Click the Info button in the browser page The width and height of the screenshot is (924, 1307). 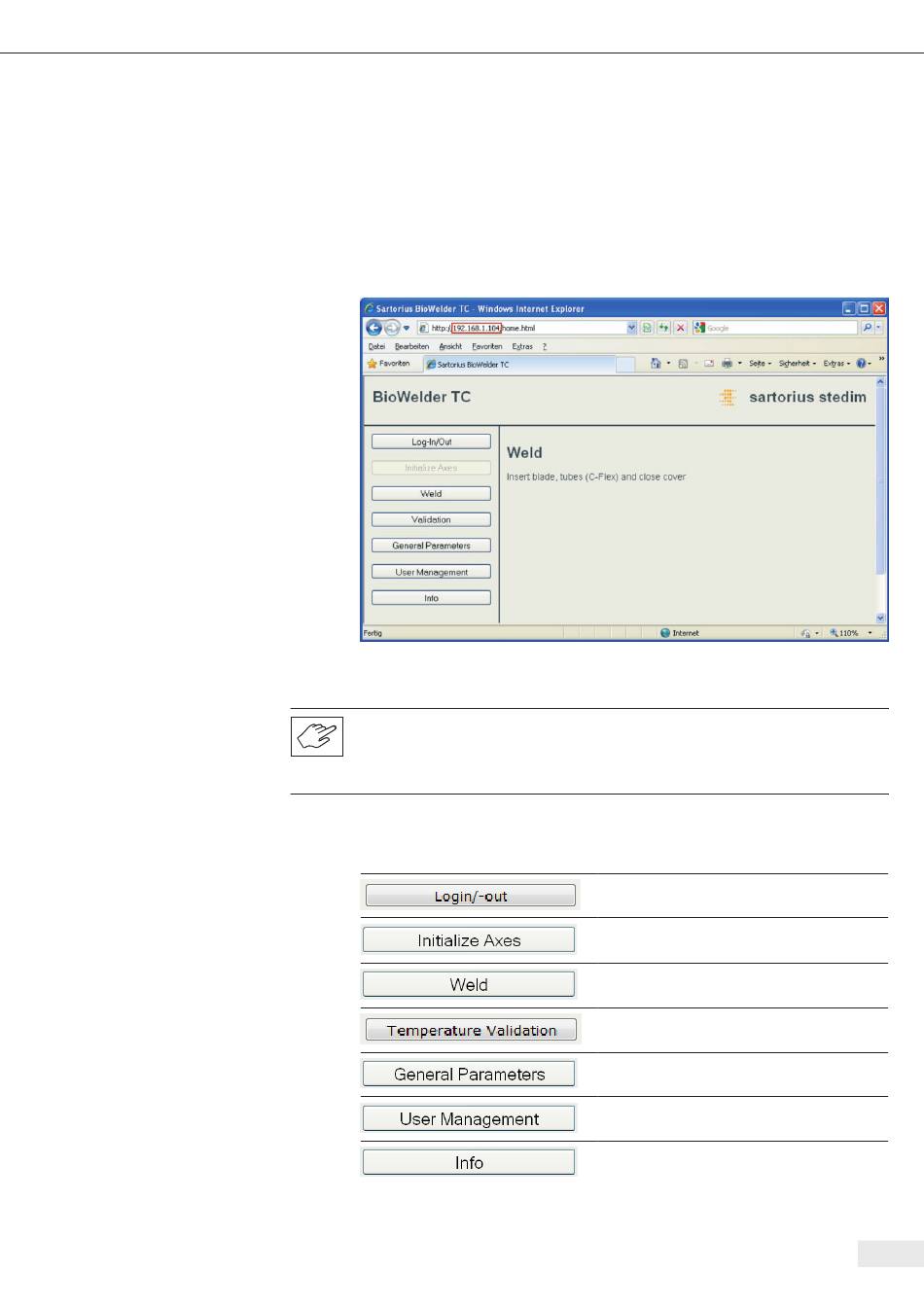point(431,598)
